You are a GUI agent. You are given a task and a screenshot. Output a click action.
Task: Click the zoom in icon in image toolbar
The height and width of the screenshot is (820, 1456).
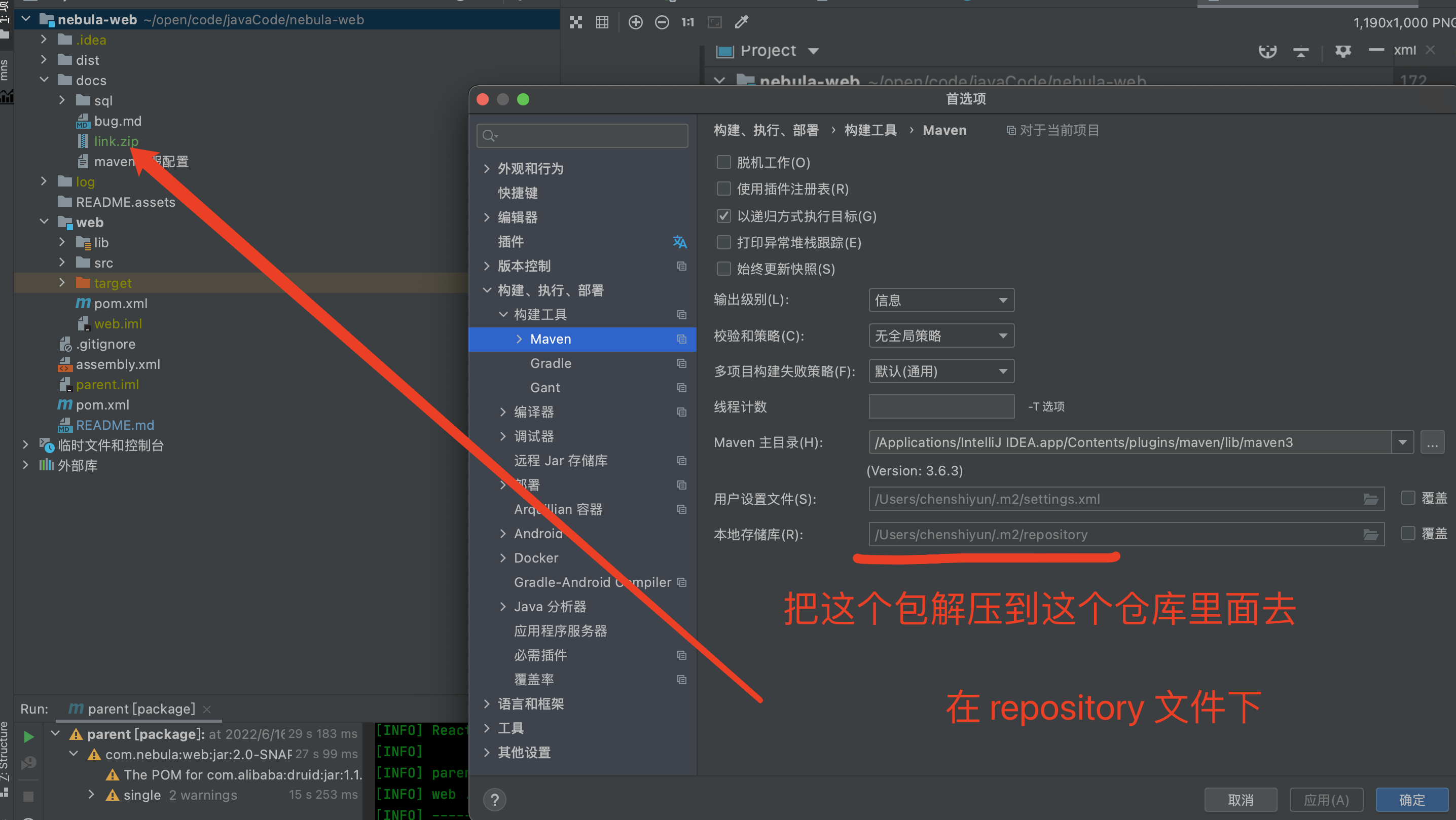(635, 23)
